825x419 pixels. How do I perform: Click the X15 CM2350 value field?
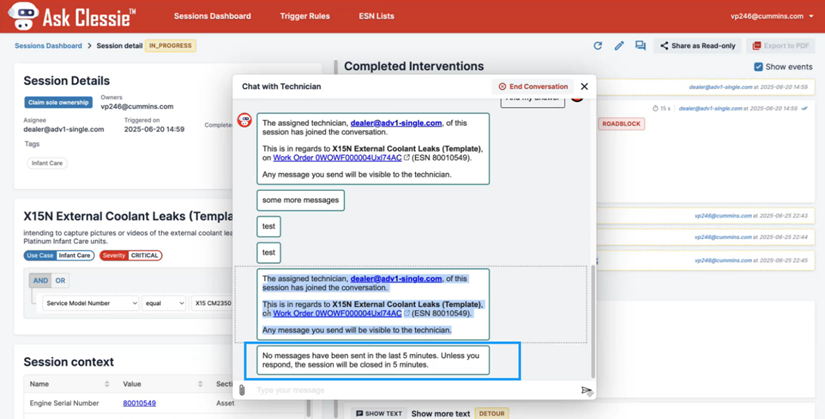point(212,303)
